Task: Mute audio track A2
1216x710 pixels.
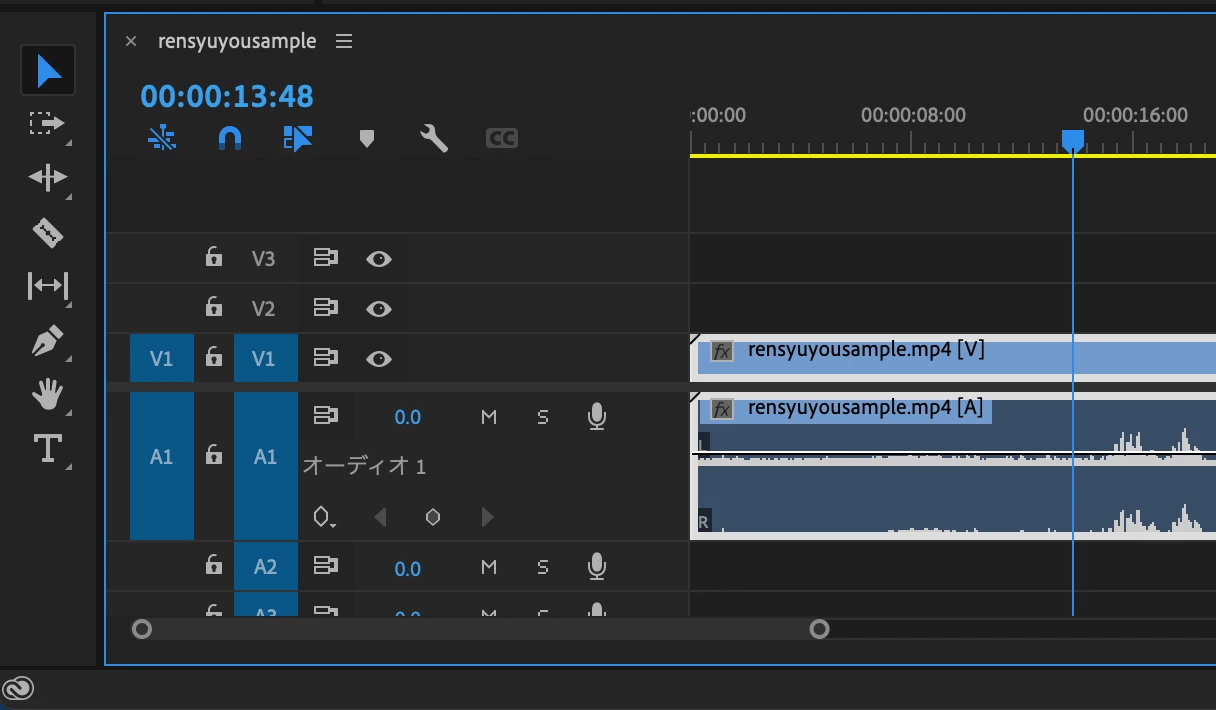Action: coord(489,568)
